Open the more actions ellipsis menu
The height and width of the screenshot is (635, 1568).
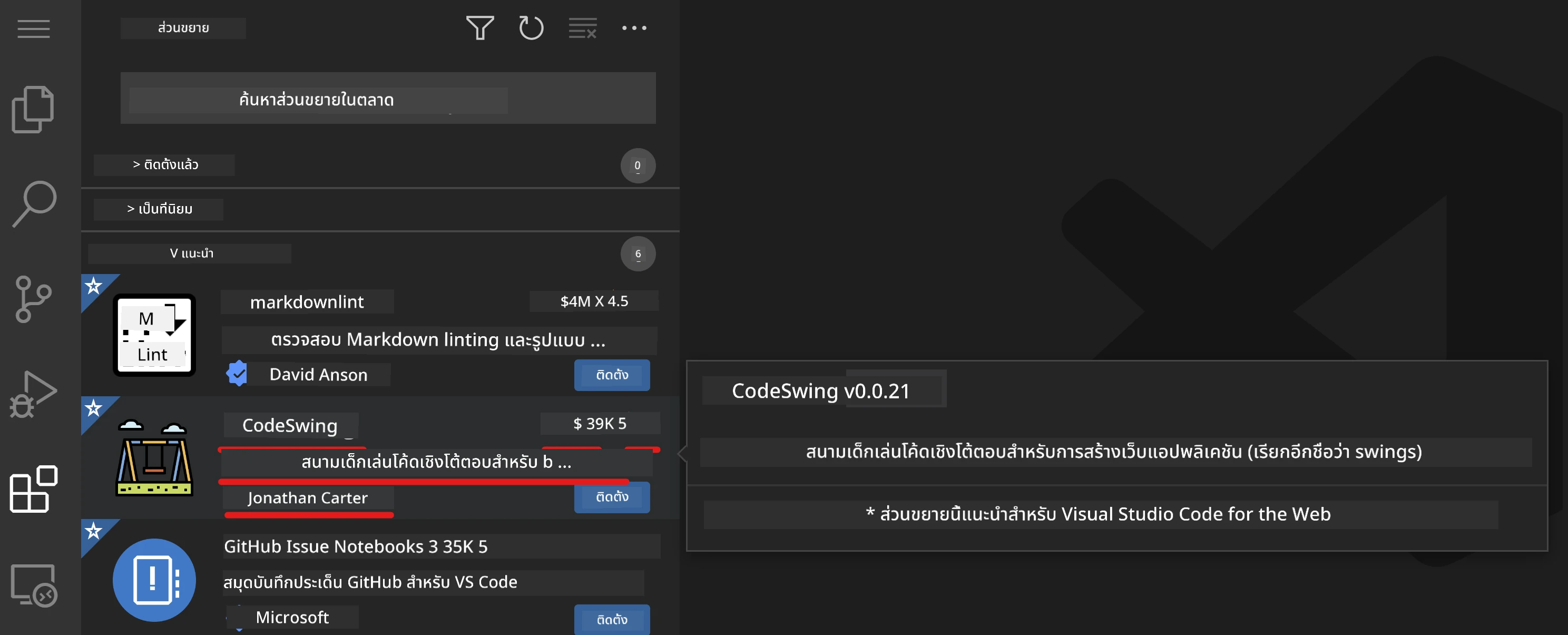[x=634, y=28]
